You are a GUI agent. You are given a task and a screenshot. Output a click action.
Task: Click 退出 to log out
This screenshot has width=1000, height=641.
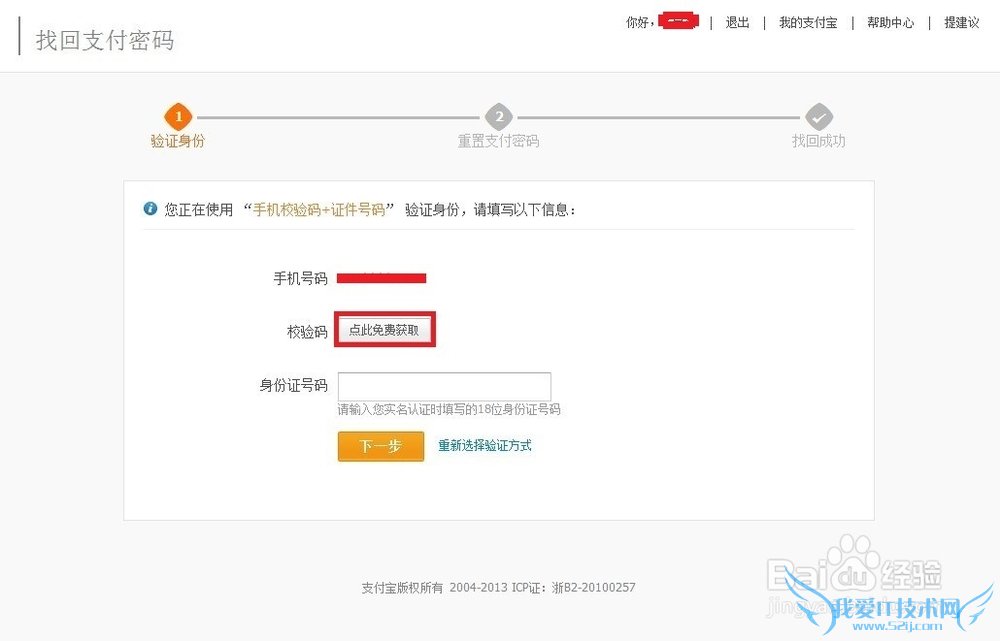pos(737,22)
